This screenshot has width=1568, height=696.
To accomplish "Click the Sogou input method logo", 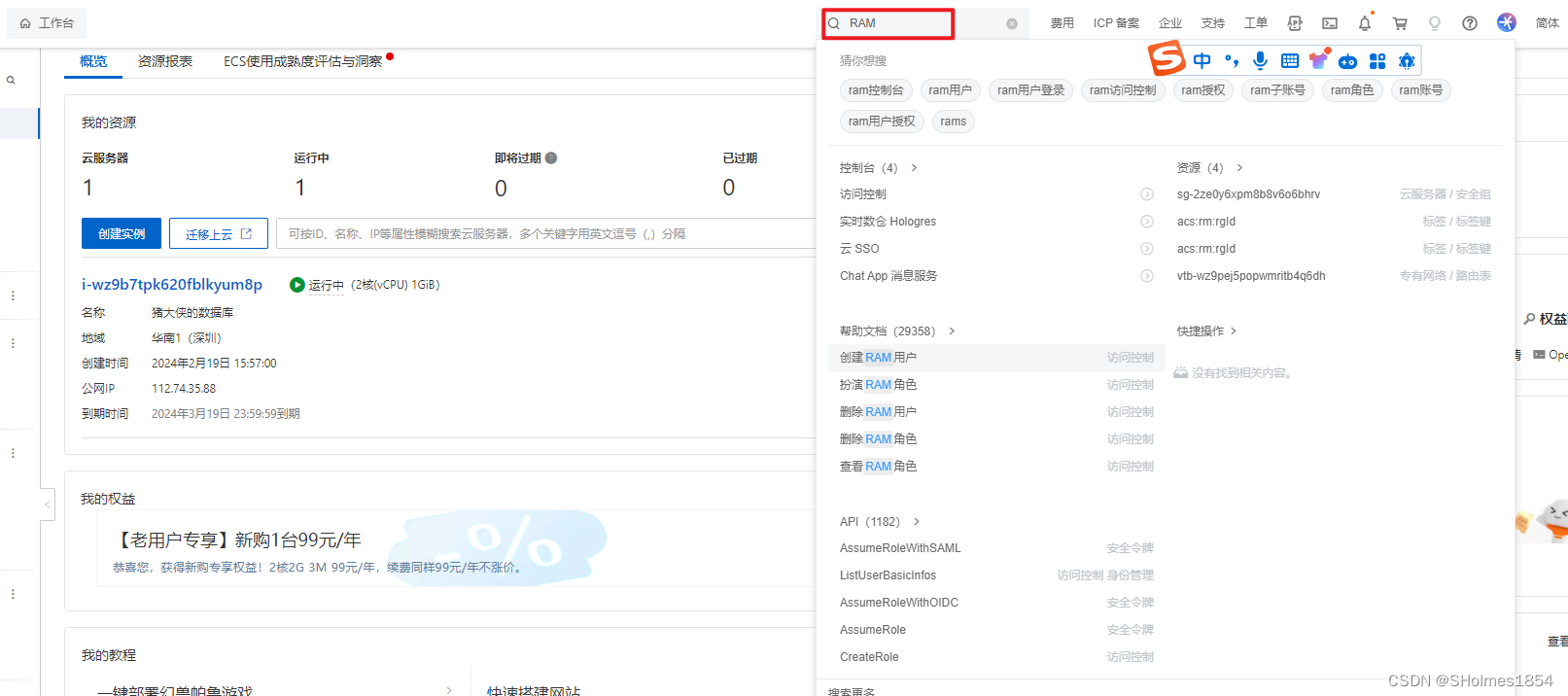I will [x=1167, y=58].
